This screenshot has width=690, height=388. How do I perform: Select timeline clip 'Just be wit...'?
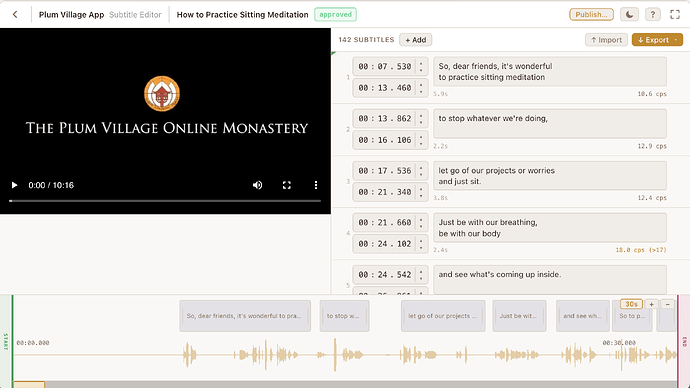pyautogui.click(x=519, y=316)
